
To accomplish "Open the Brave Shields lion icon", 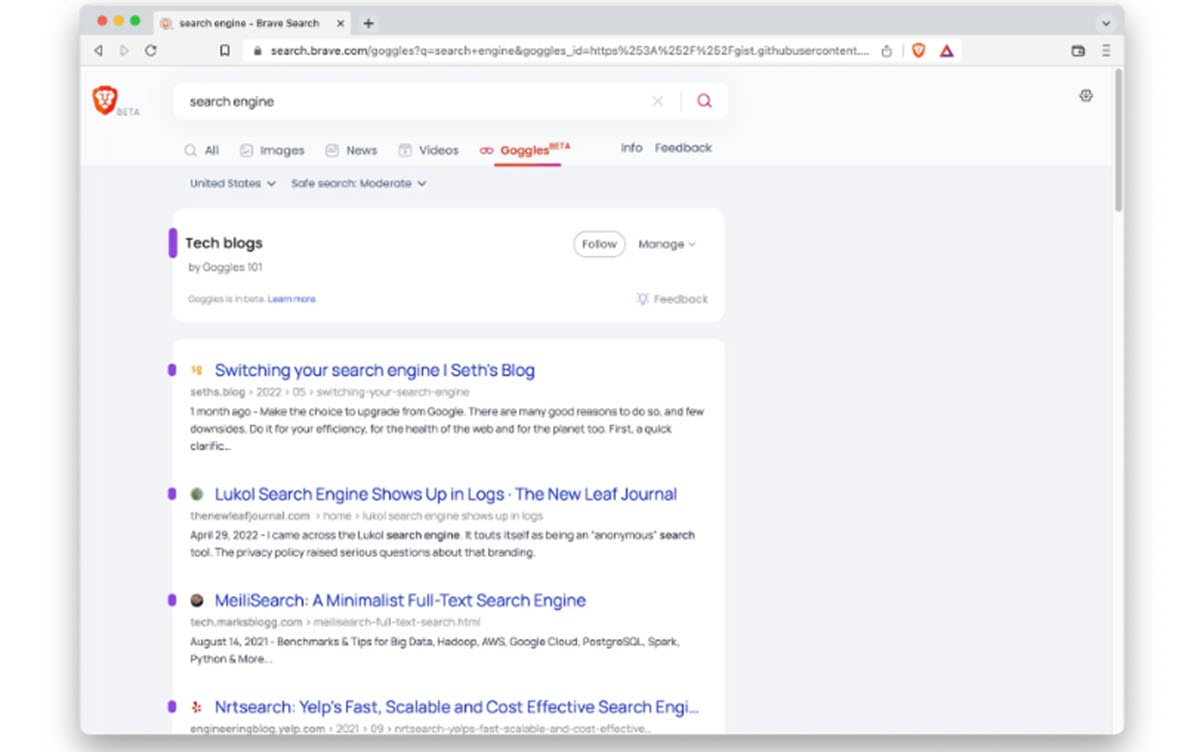I will pos(918,50).
